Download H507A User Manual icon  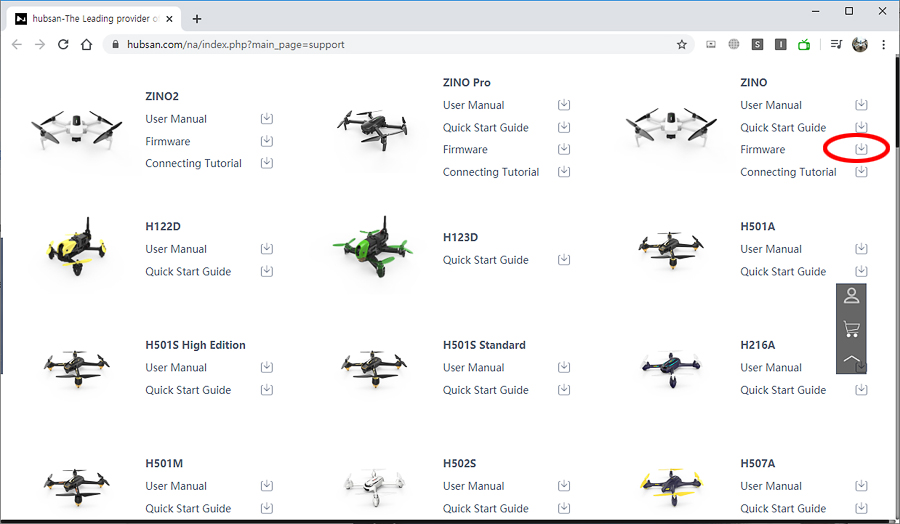pyautogui.click(x=862, y=486)
